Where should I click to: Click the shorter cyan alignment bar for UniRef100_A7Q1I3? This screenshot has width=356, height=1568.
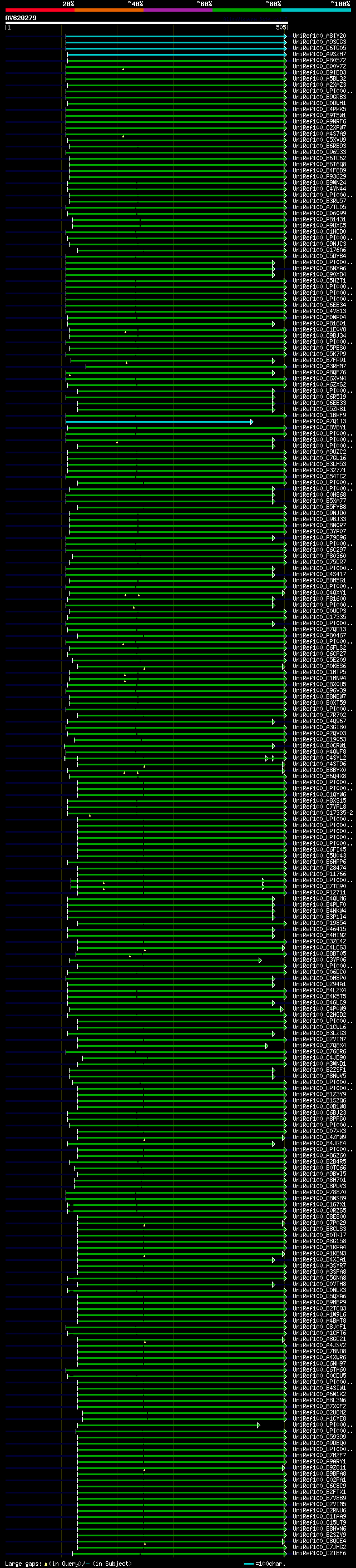tap(160, 422)
